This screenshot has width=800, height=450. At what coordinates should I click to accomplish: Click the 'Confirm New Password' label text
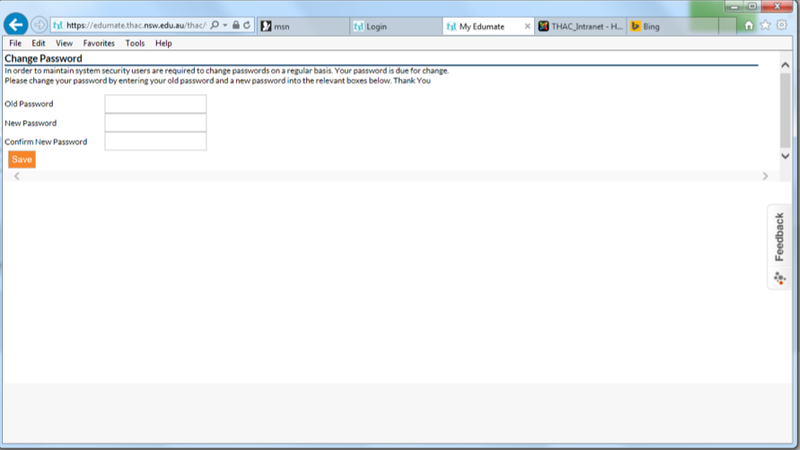coord(46,142)
